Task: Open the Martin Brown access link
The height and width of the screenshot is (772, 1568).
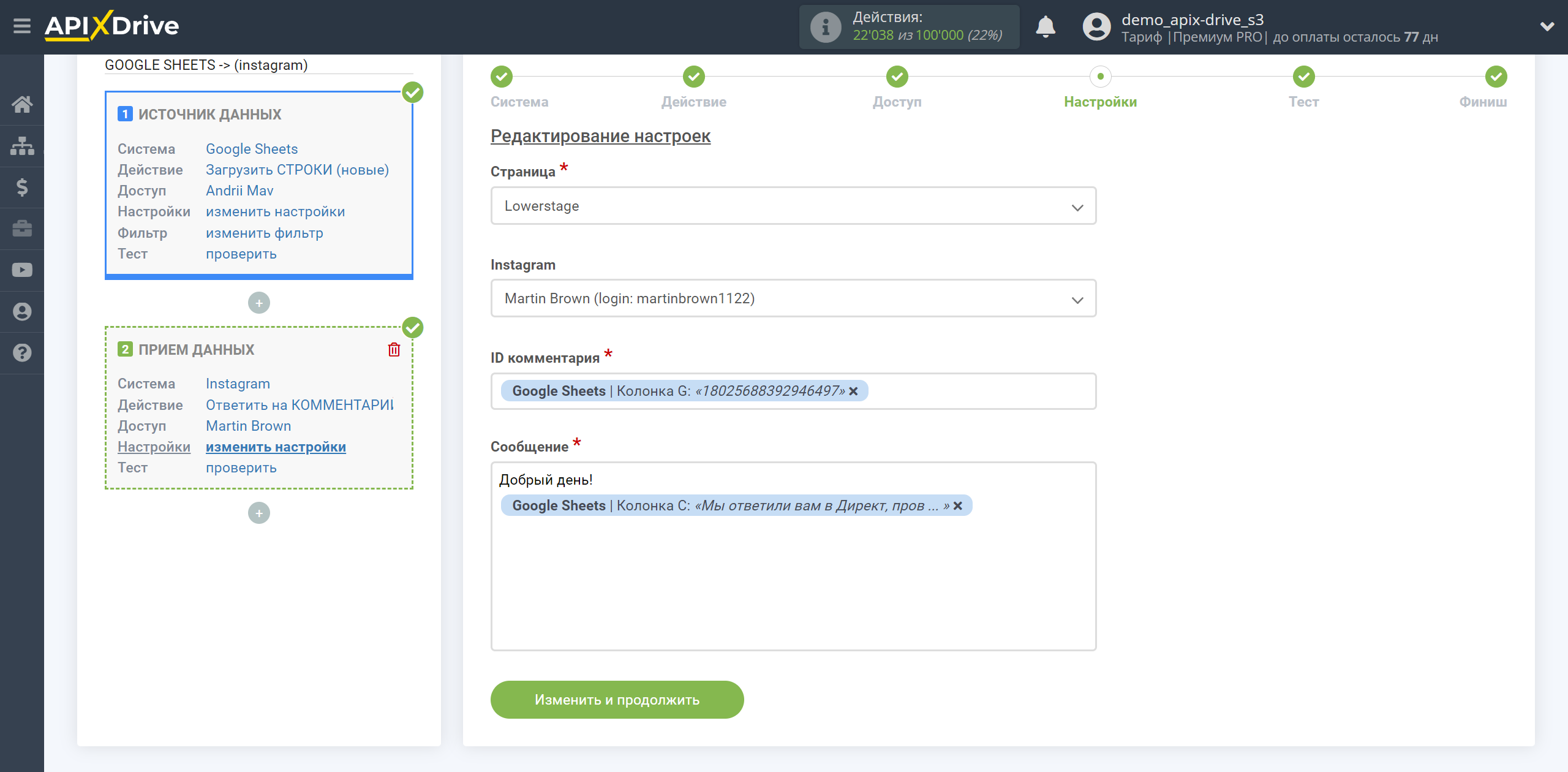Action: (248, 426)
